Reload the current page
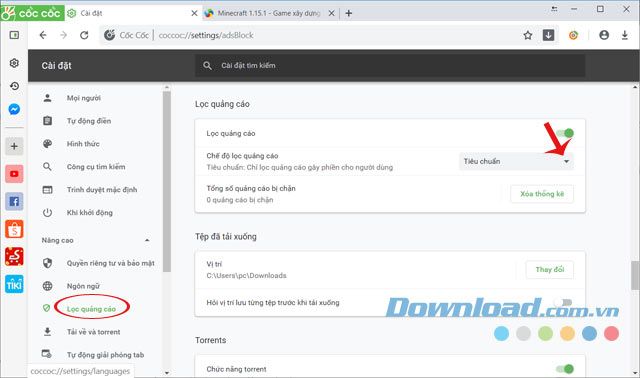The width and height of the screenshot is (640, 378). tap(84, 35)
